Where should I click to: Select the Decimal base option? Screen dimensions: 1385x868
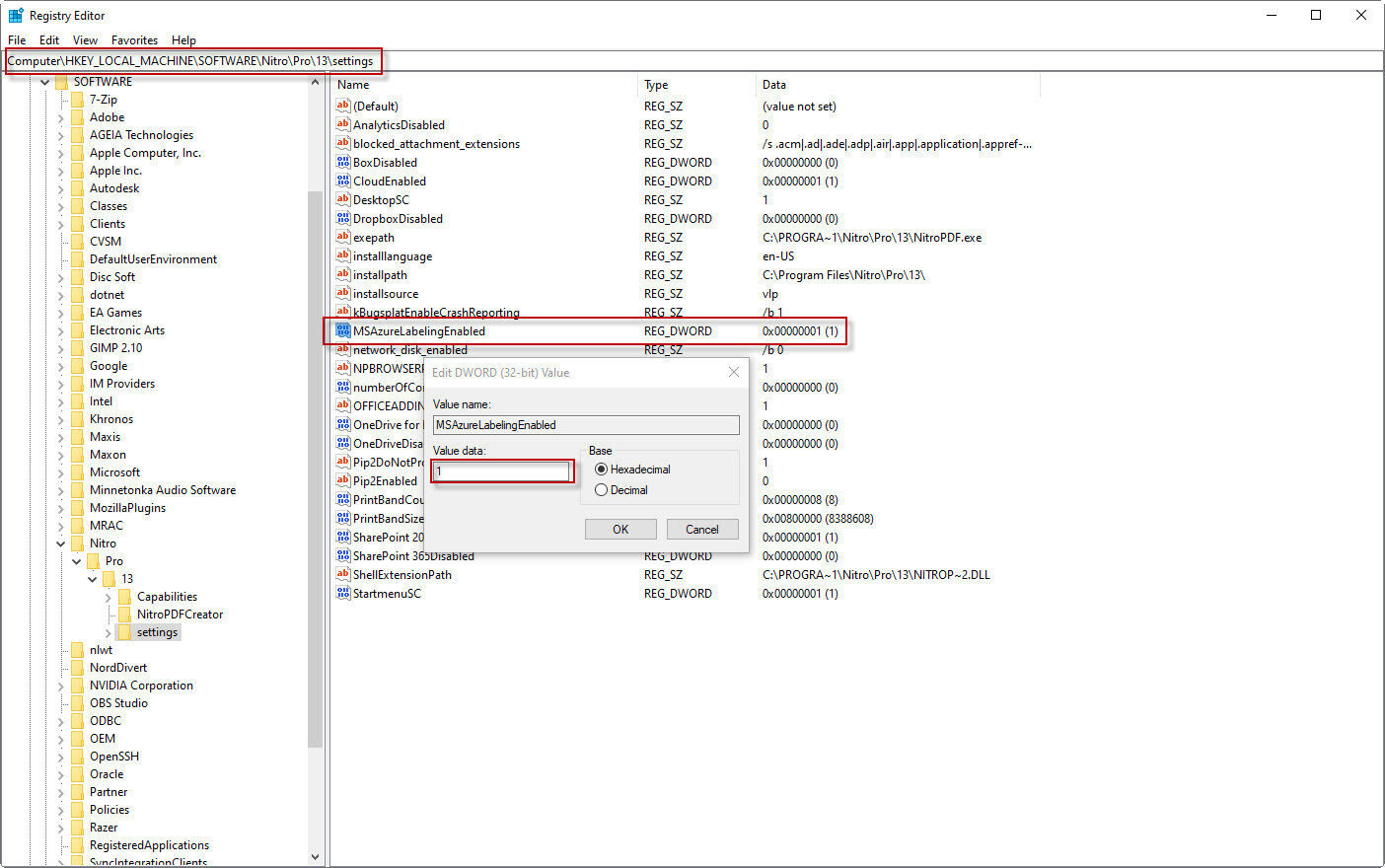(x=601, y=490)
